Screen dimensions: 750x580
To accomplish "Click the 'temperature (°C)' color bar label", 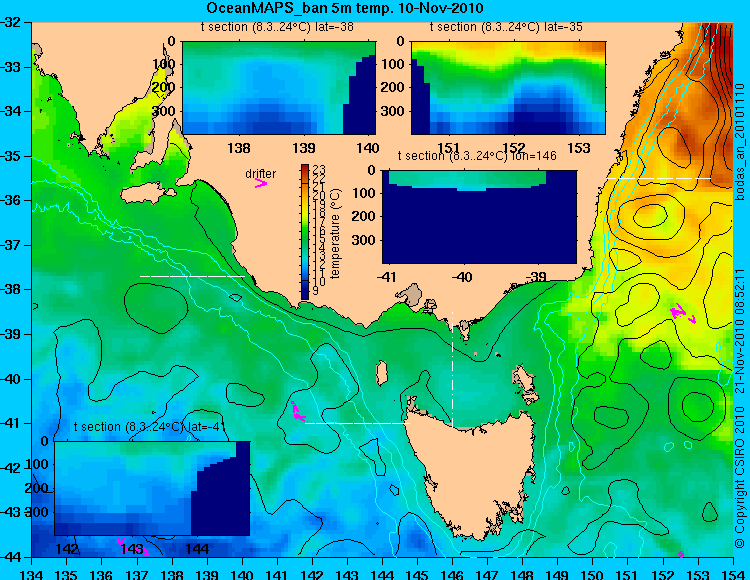I will 335,233.
